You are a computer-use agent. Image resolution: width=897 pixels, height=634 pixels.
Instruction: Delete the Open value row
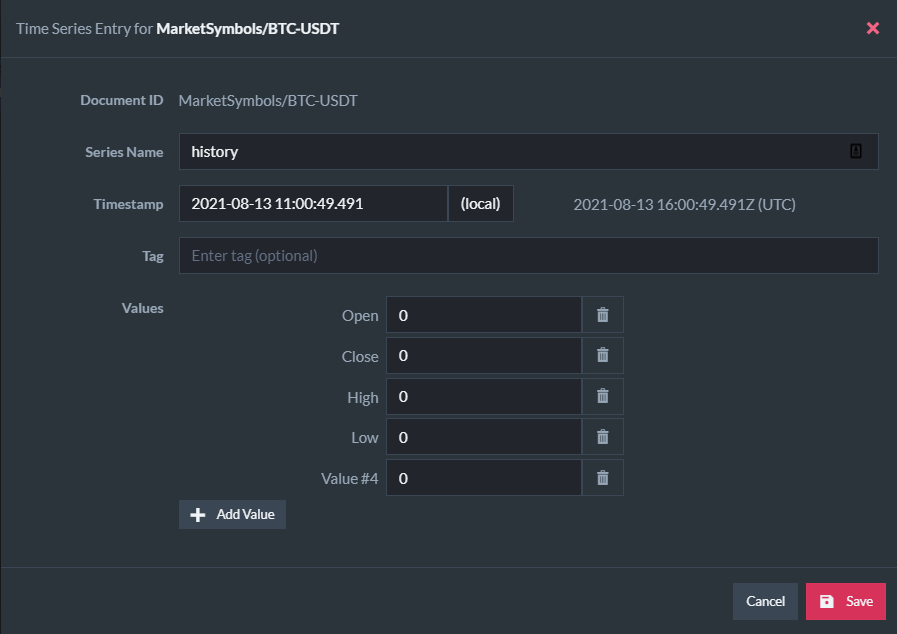click(602, 315)
